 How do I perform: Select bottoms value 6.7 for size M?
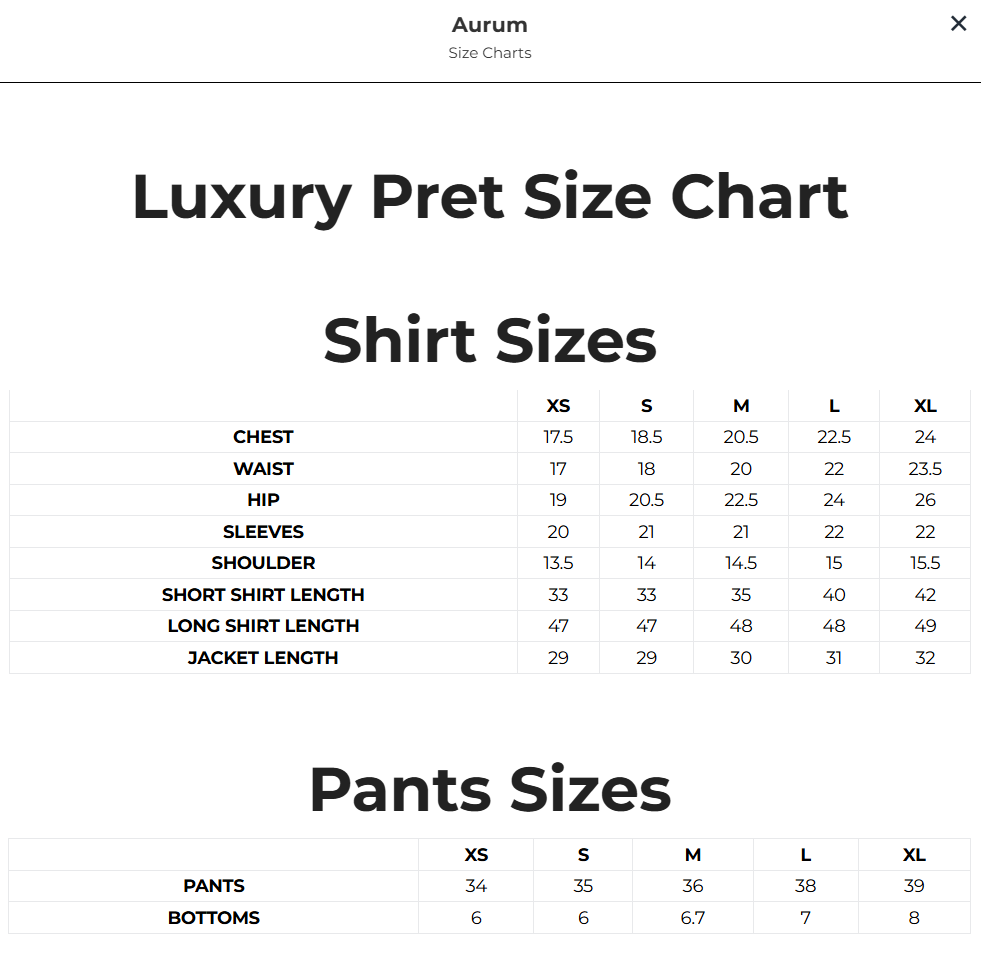(x=693, y=918)
